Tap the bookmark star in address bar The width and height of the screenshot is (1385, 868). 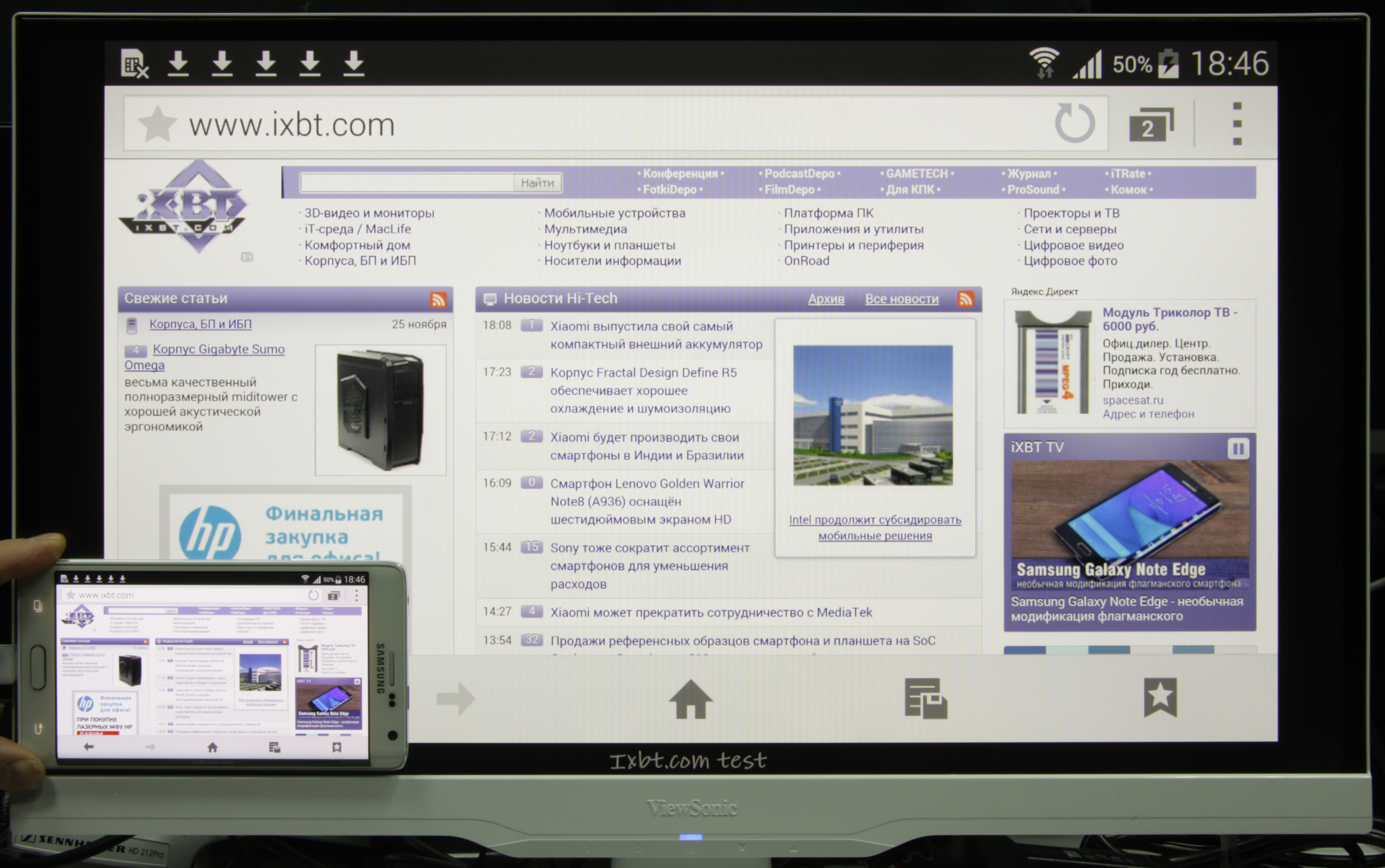[x=157, y=124]
